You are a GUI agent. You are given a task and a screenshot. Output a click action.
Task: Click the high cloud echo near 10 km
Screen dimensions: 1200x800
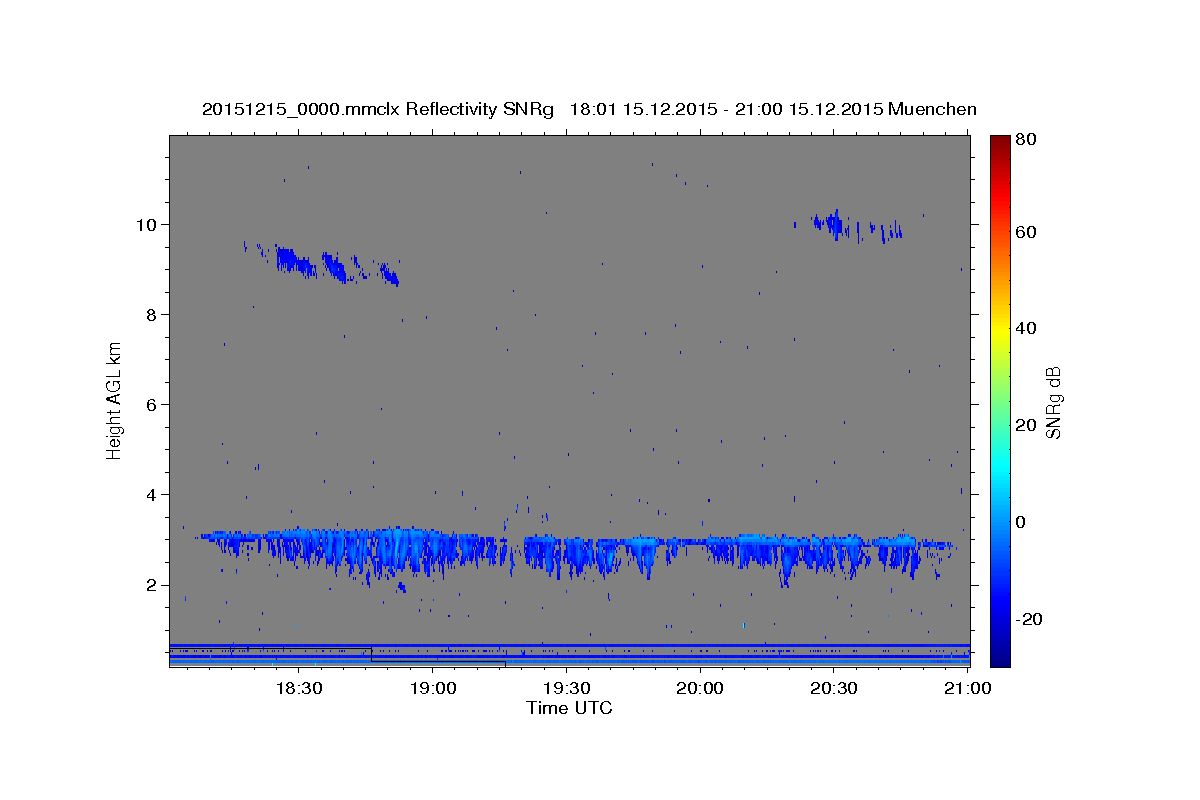pos(850,226)
